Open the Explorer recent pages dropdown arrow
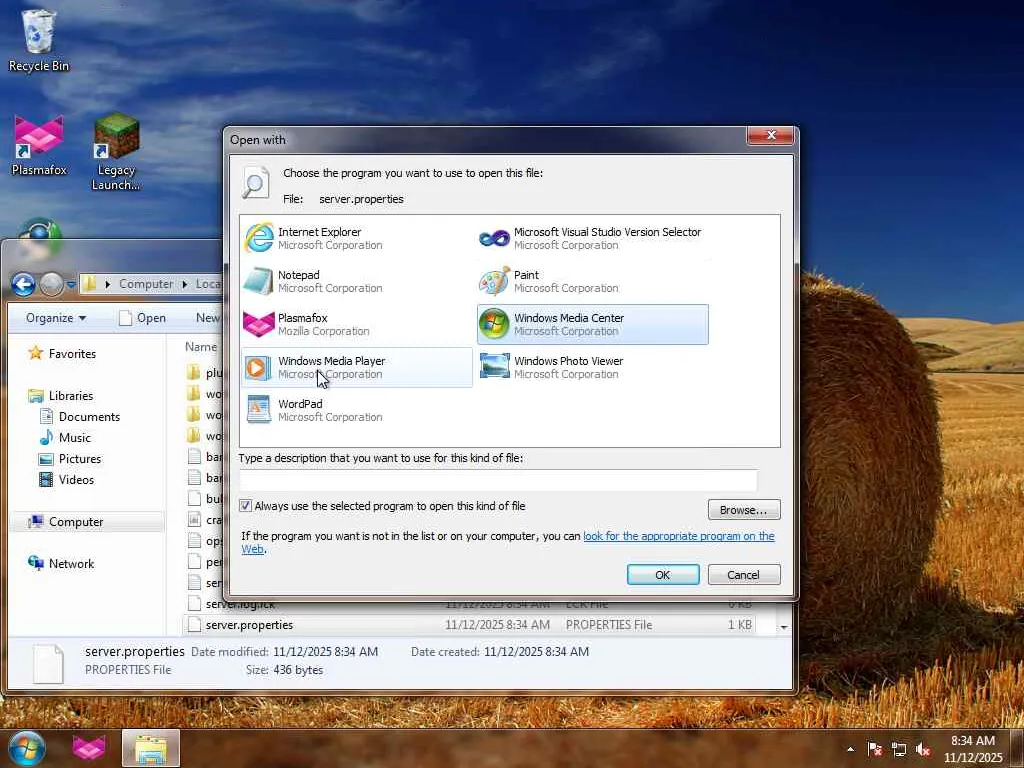This screenshot has height=768, width=1024. tap(71, 285)
